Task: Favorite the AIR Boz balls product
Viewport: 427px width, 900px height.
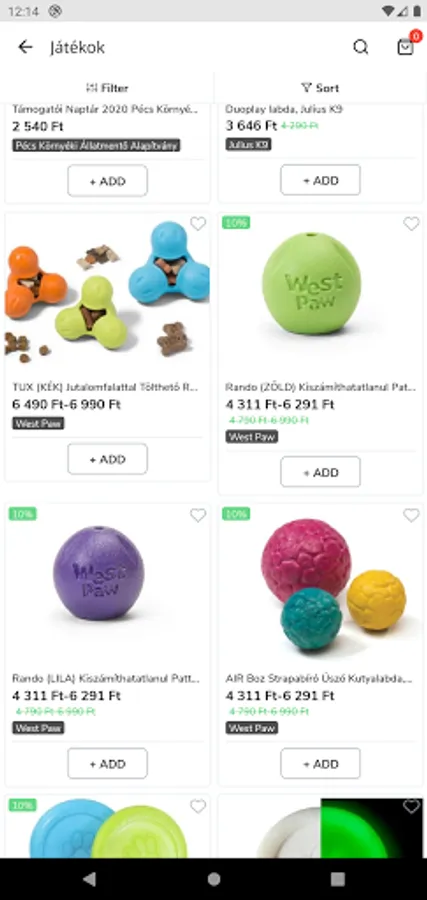Action: pos(411,515)
